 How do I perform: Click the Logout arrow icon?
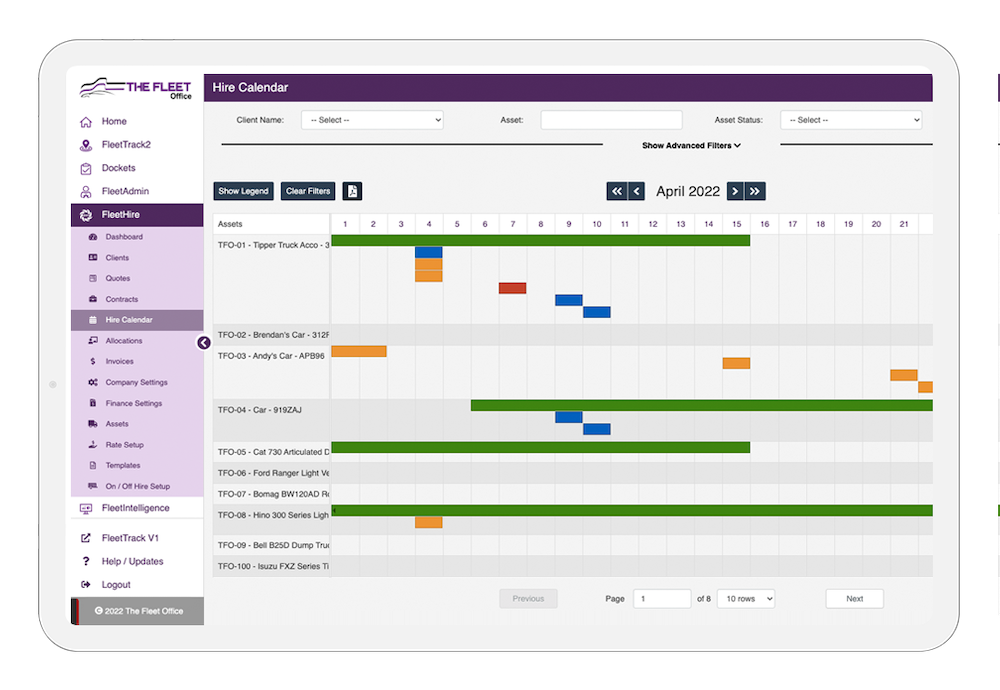click(x=85, y=585)
